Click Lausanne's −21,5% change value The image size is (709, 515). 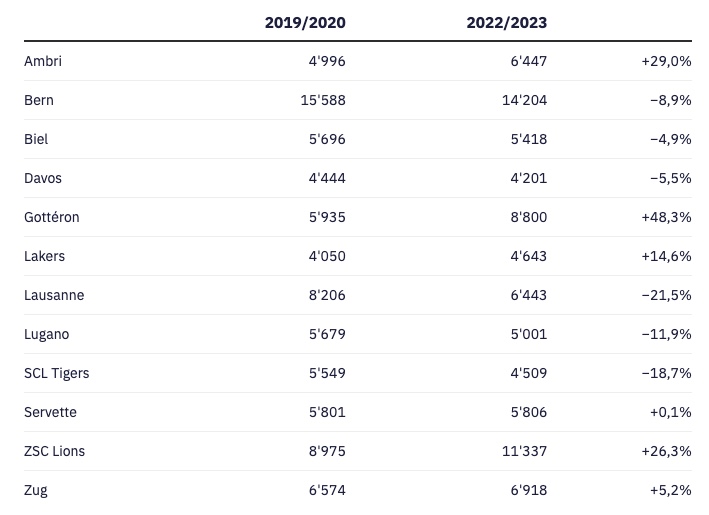coord(666,295)
